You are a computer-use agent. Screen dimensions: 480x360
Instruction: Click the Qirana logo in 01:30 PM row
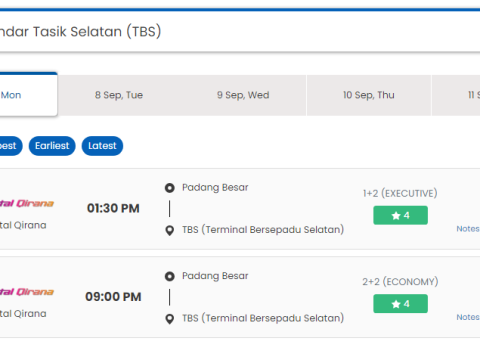(x=27, y=203)
